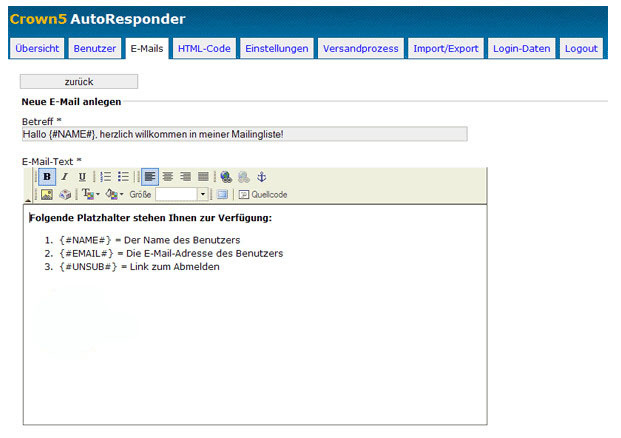Insert a bulleted list
This screenshot has width=621, height=438.
pyautogui.click(x=123, y=177)
